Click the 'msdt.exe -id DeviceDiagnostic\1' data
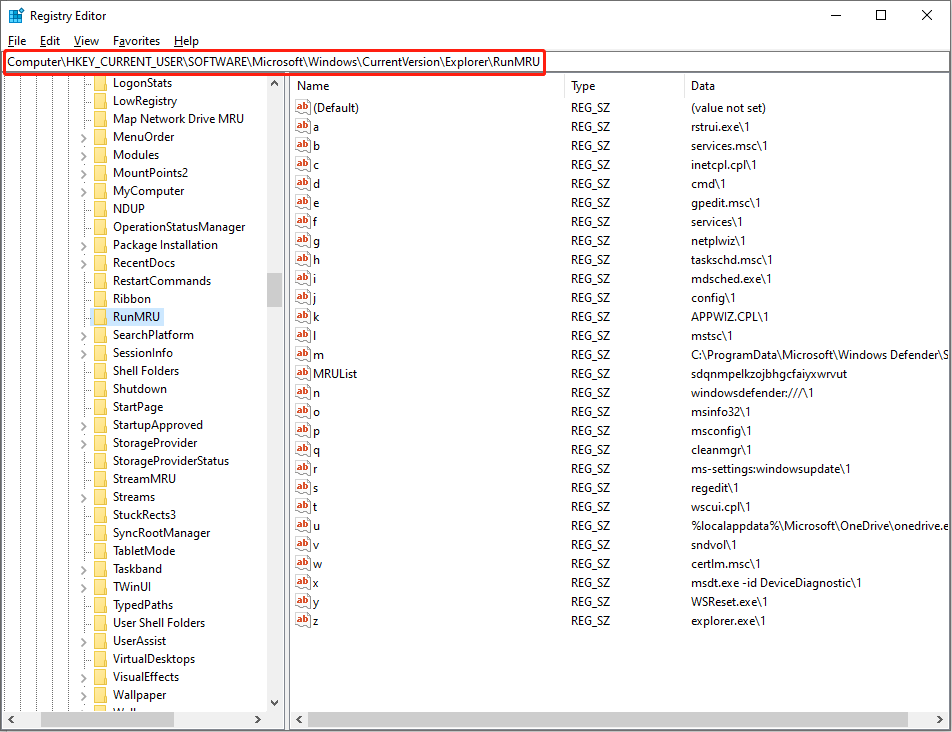 776,583
